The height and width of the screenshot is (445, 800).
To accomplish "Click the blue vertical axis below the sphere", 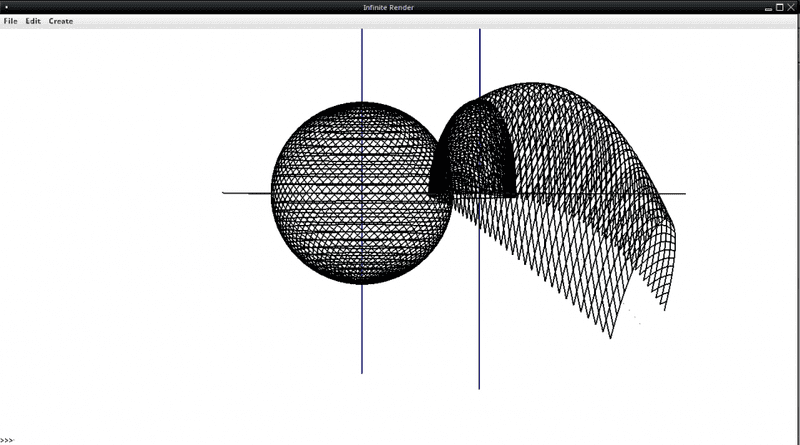I will [362, 330].
